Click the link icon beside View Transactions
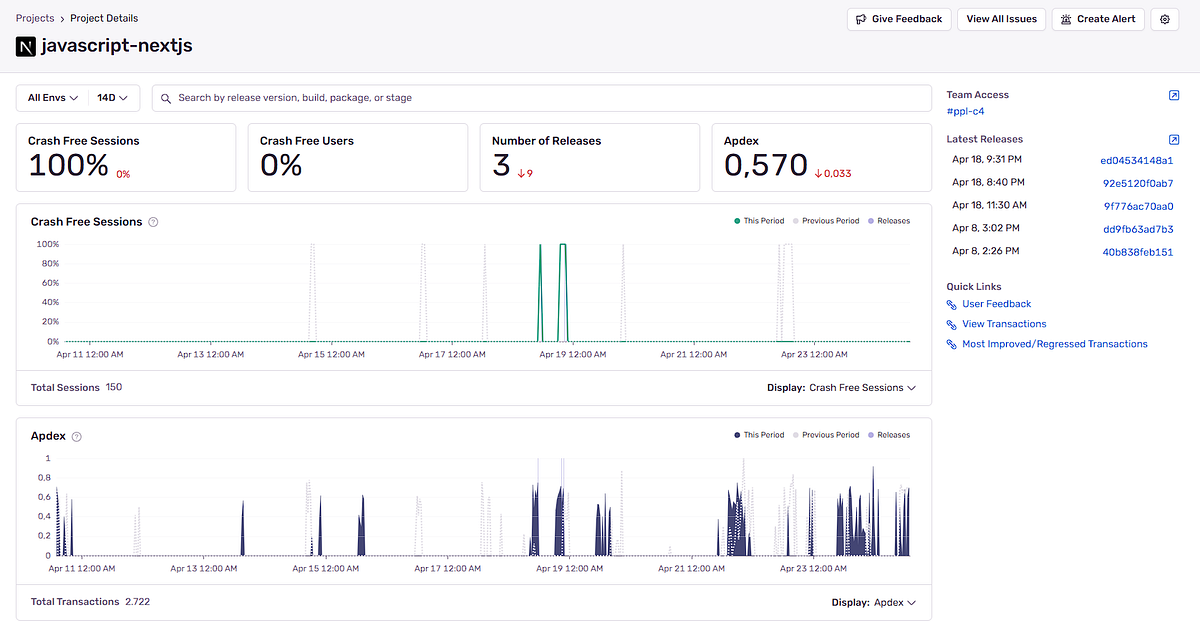 coord(950,324)
